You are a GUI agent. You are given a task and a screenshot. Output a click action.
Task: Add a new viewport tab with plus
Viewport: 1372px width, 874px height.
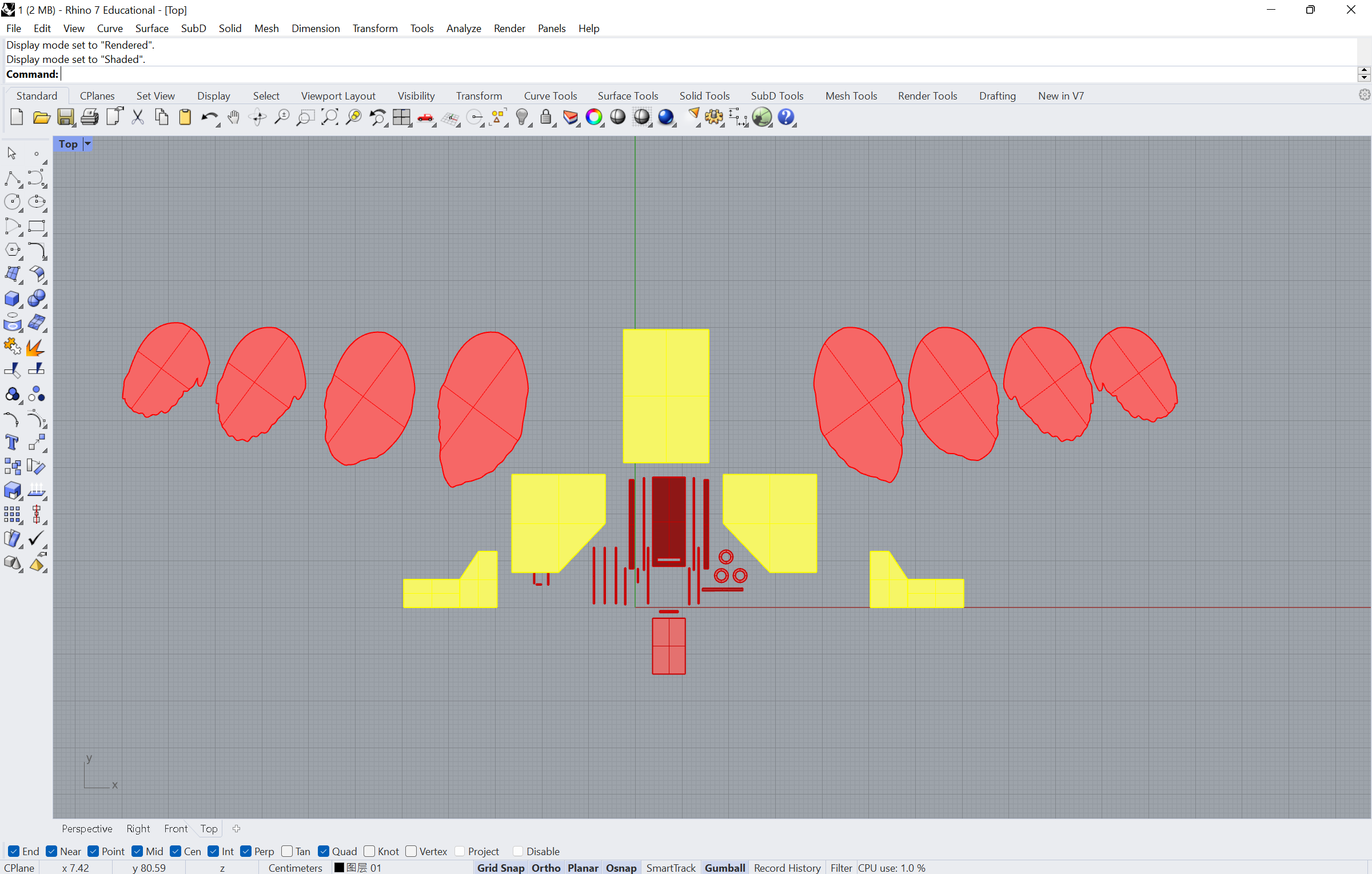coord(236,828)
